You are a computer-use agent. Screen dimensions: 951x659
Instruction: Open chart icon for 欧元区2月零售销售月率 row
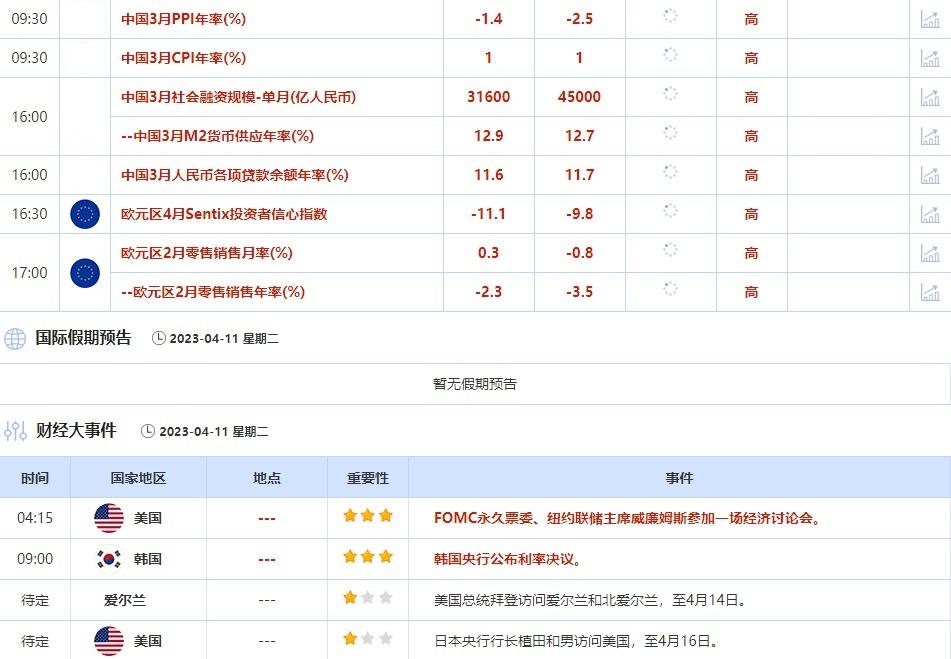(x=930, y=253)
